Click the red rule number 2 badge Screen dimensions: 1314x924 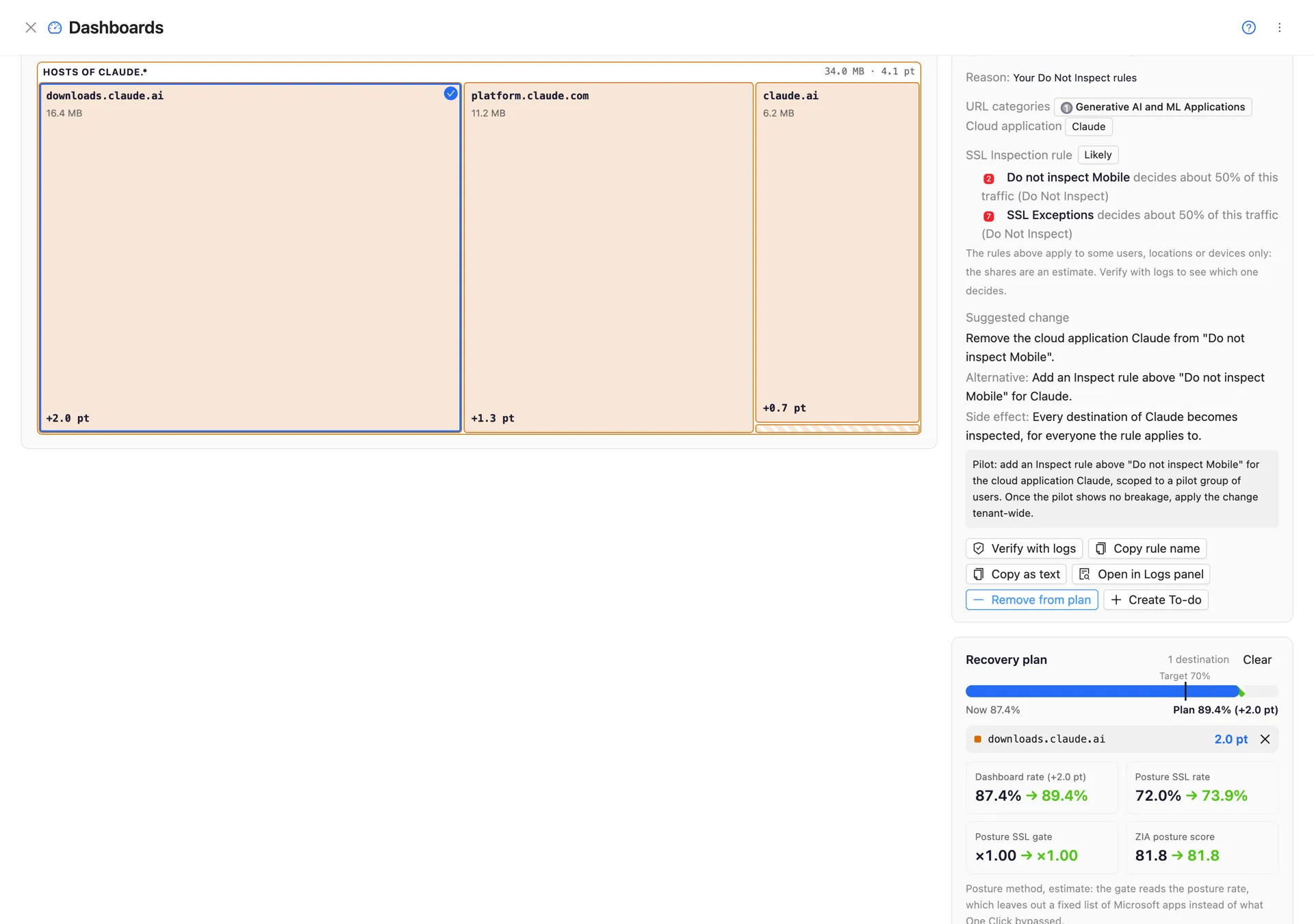tap(988, 179)
